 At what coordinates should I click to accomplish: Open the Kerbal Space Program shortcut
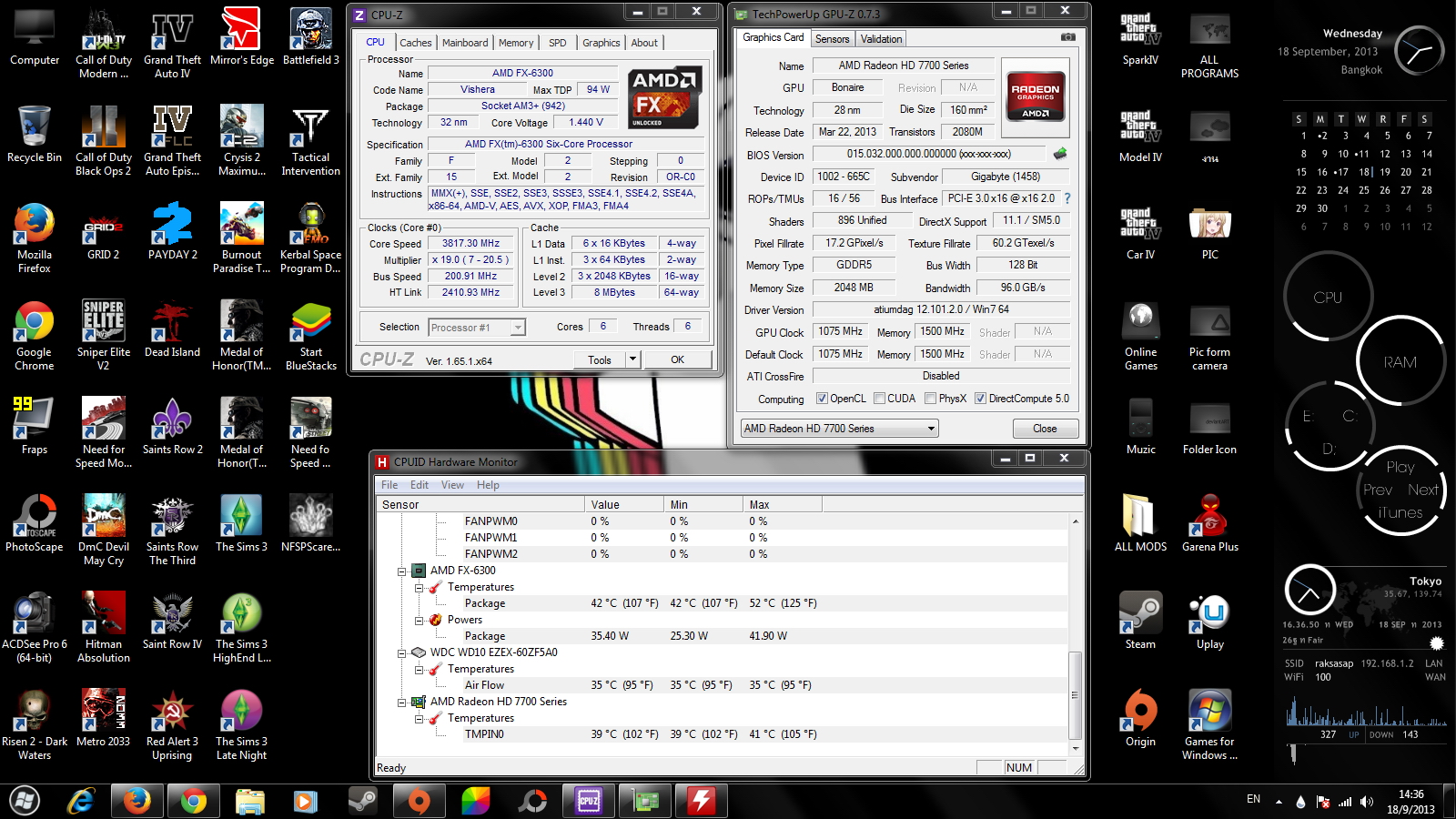pyautogui.click(x=311, y=238)
